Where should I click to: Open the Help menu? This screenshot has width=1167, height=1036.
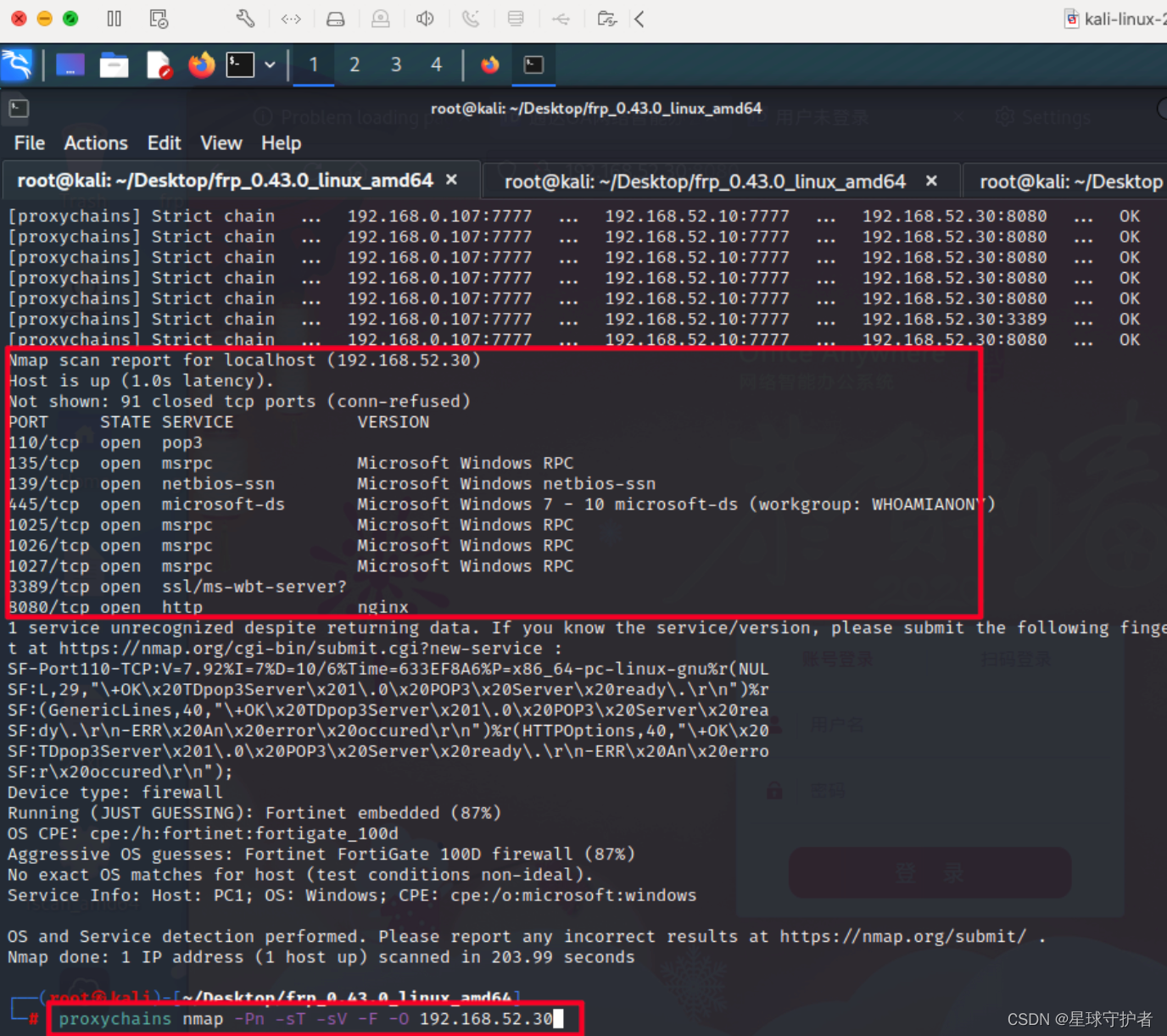281,143
